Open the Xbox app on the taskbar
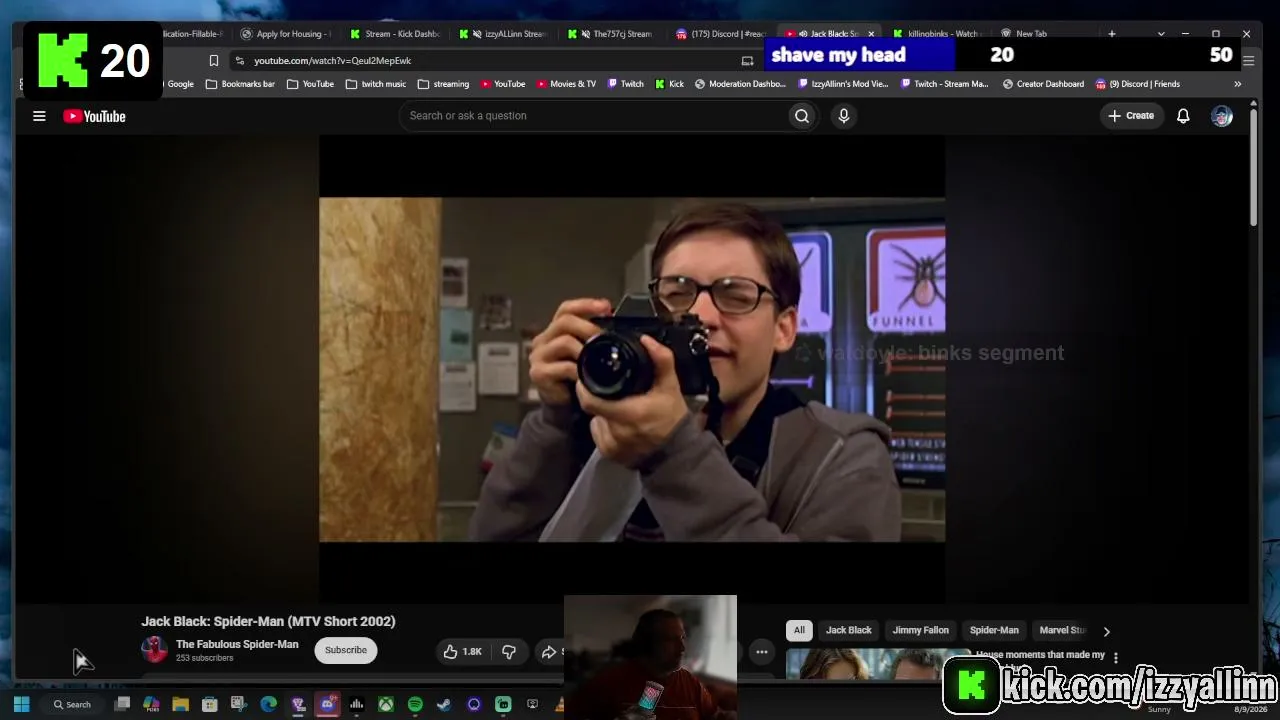The height and width of the screenshot is (720, 1280). coord(385,704)
